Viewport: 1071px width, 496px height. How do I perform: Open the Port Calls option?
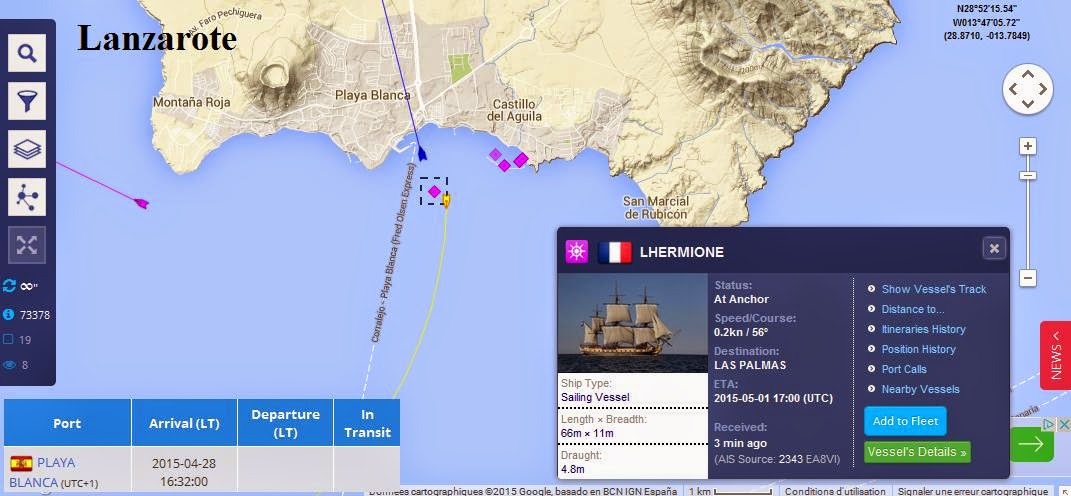[904, 369]
